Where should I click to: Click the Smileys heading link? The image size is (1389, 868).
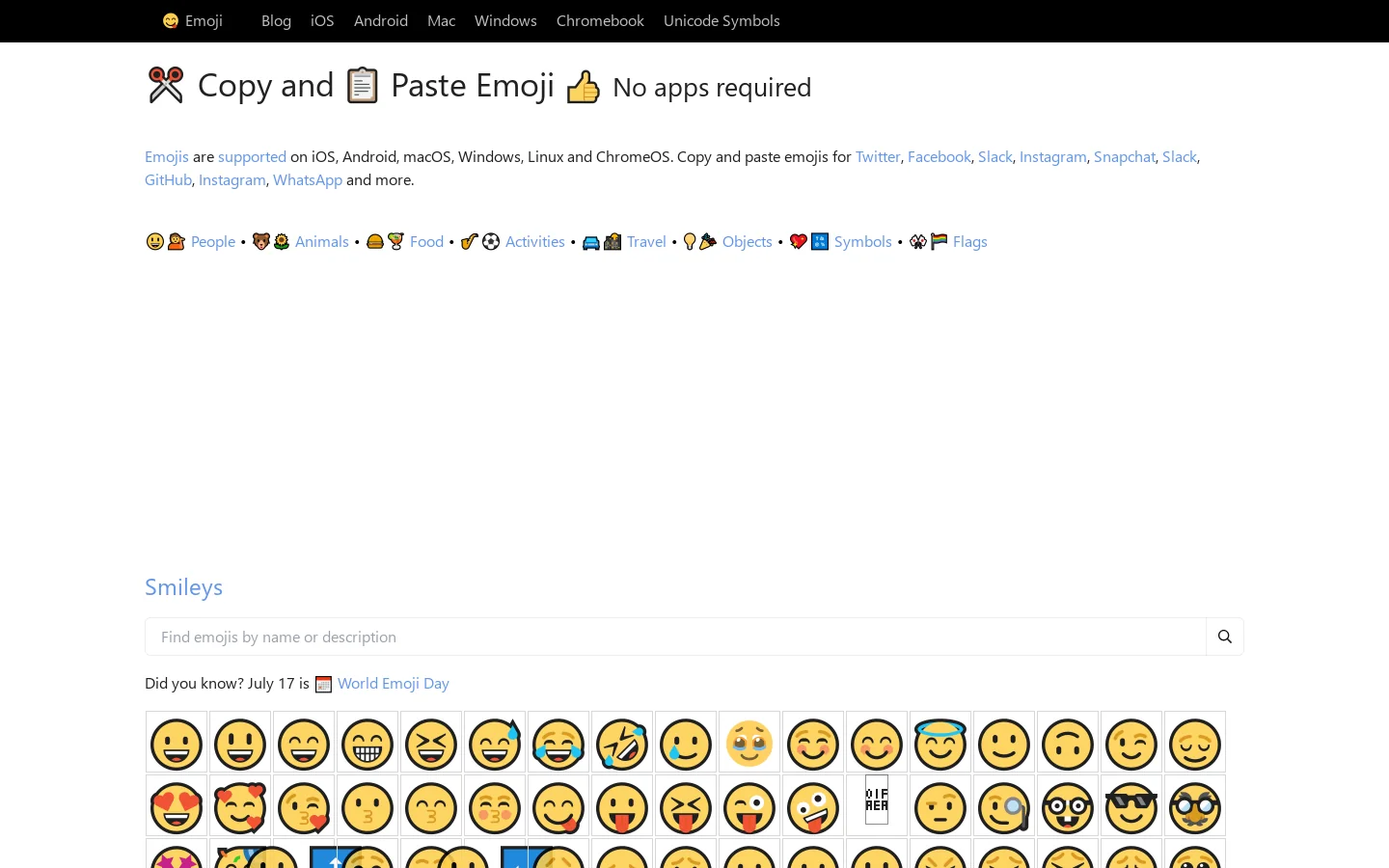click(x=183, y=586)
